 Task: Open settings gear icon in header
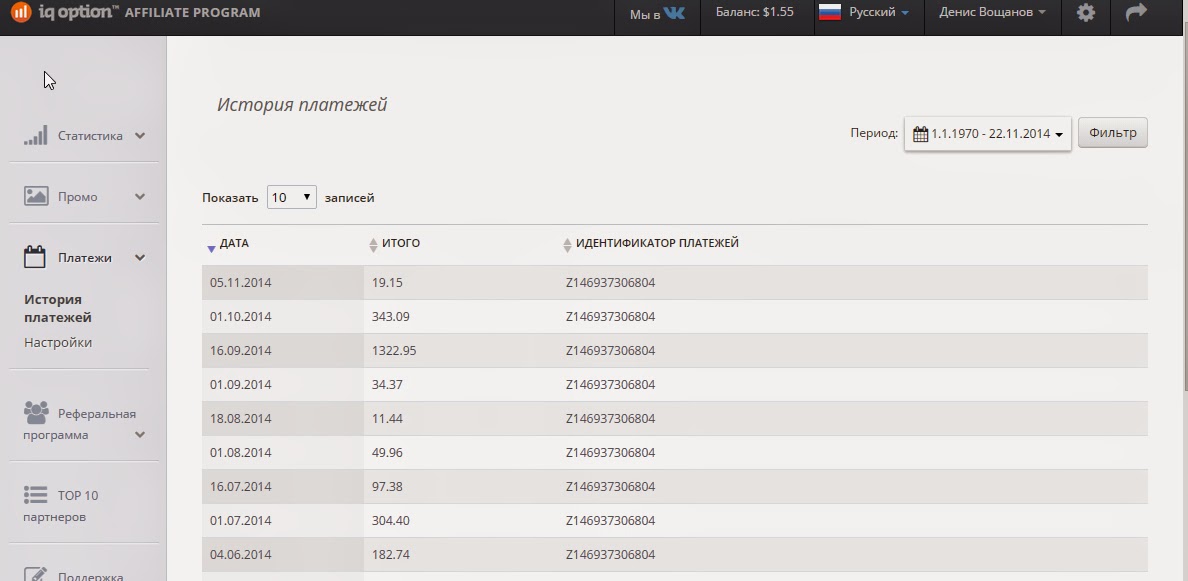click(x=1086, y=12)
